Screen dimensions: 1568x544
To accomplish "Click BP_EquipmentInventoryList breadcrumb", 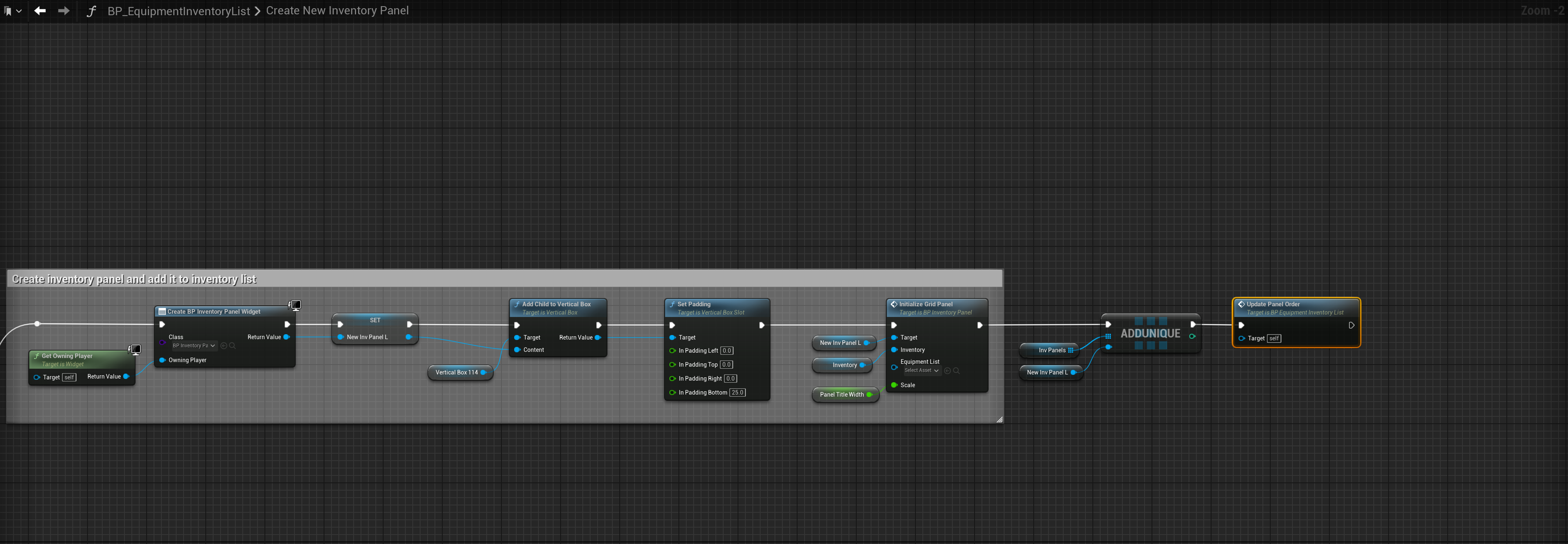I will [x=178, y=11].
